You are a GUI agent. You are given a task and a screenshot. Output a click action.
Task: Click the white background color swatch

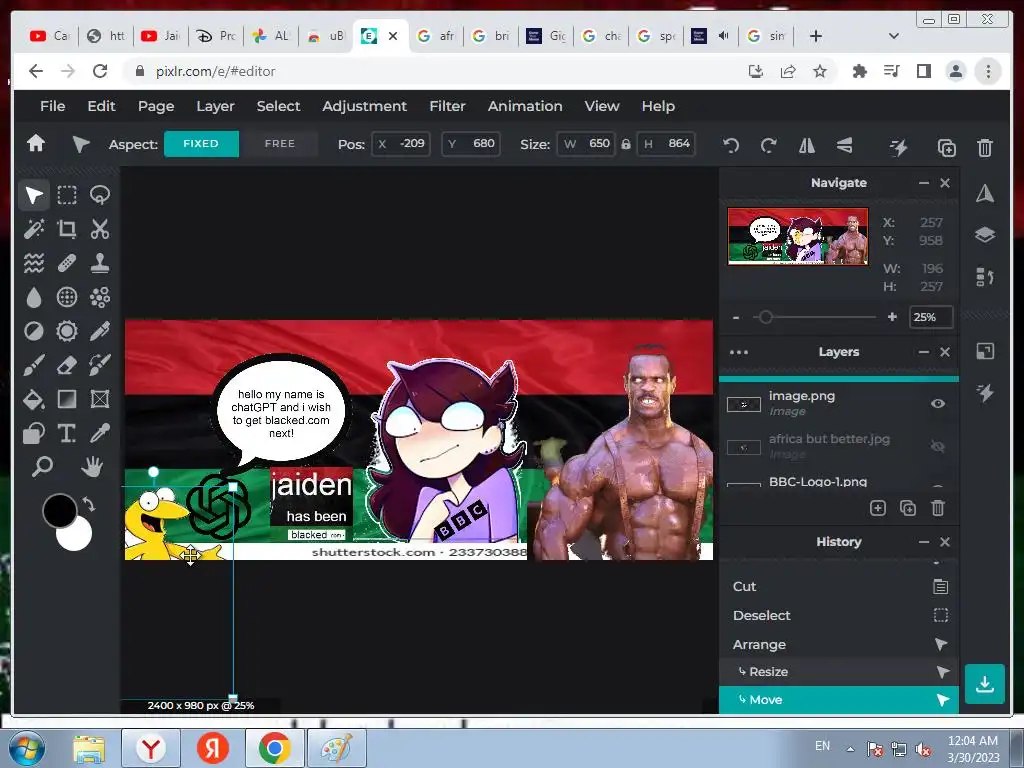coord(77,537)
